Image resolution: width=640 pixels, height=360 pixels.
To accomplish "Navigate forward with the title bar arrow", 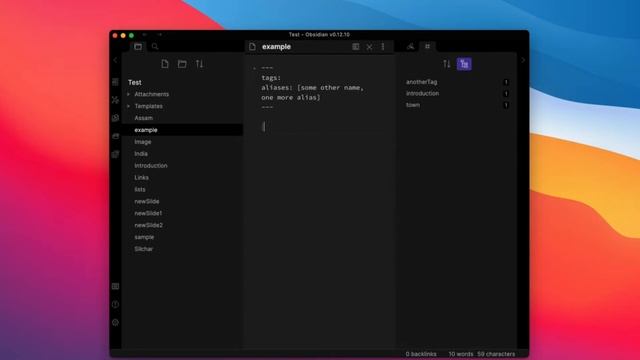I will point(160,35).
